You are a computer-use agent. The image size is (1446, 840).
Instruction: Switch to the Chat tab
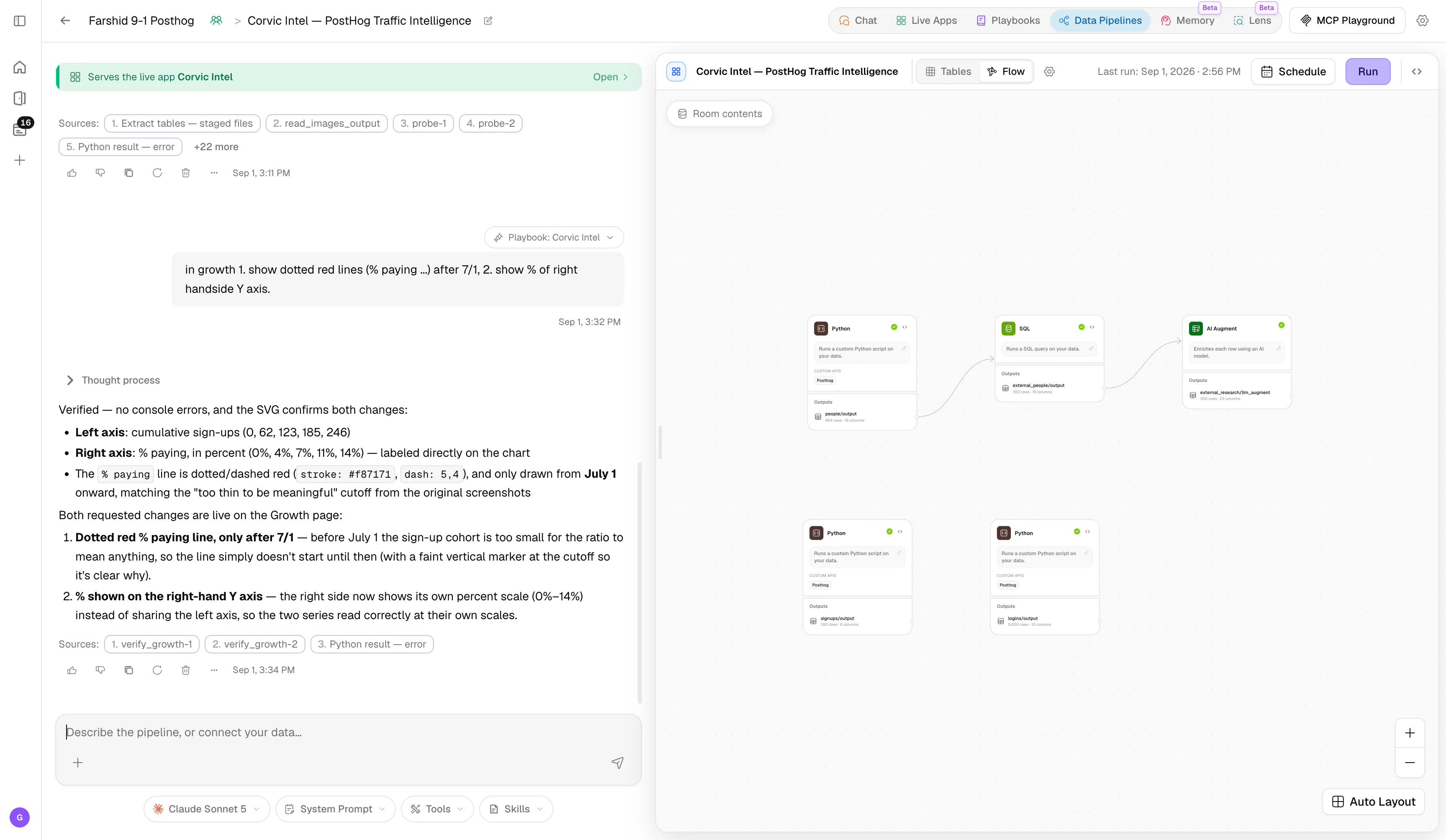click(858, 20)
